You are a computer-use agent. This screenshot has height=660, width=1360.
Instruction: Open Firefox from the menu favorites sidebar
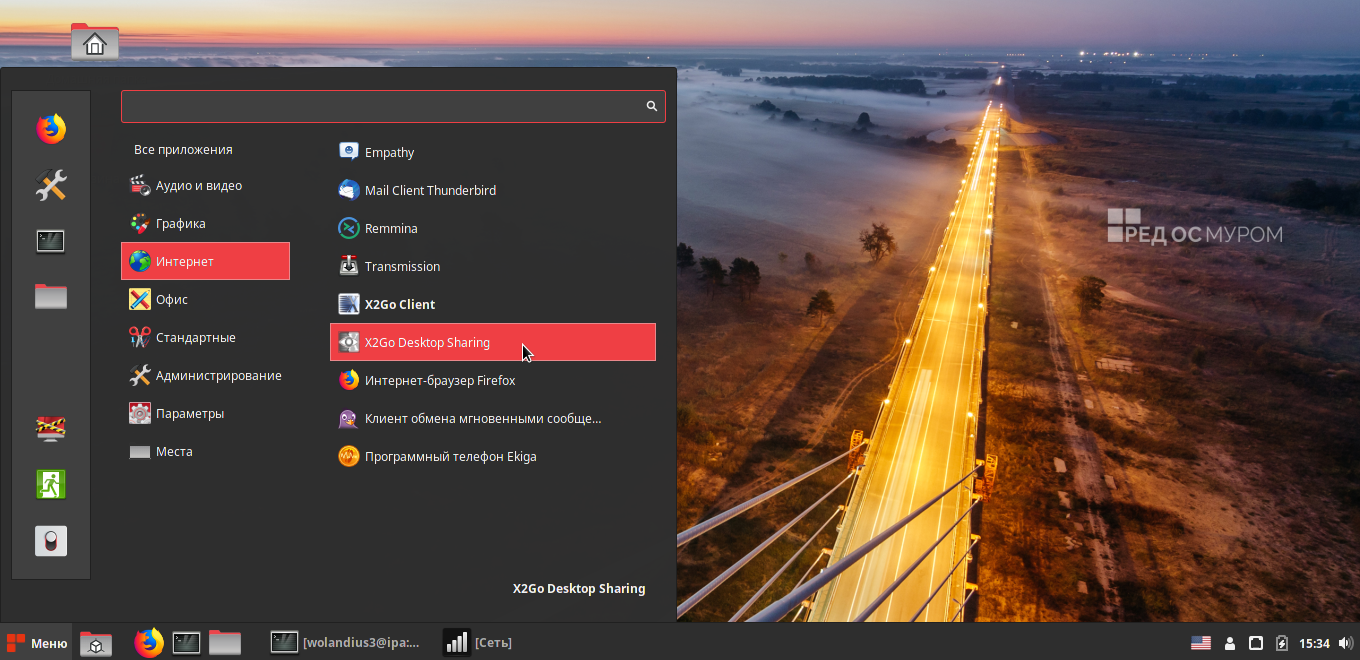click(51, 128)
